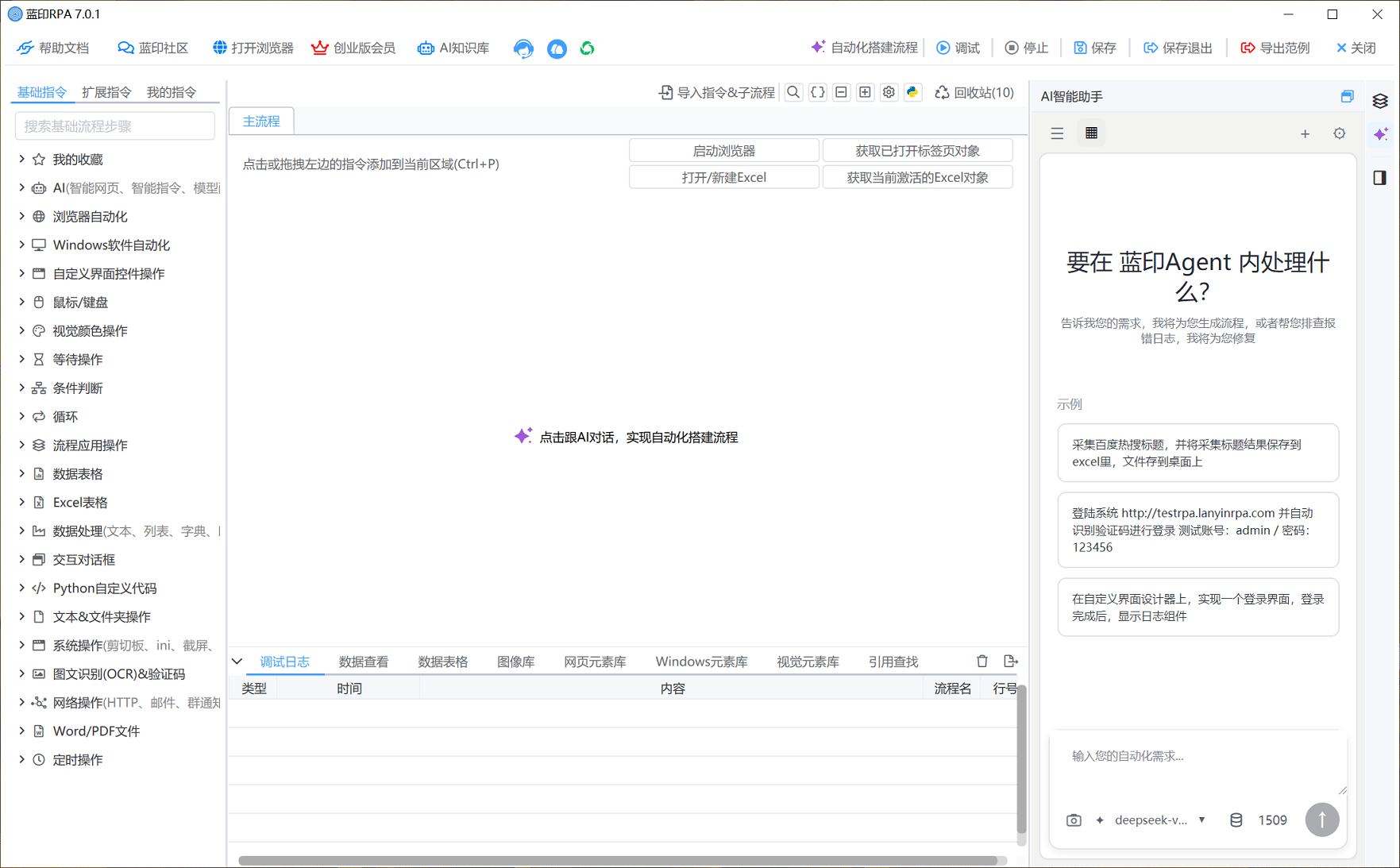Start 自动化搭建流程 AI builder

[x=864, y=48]
